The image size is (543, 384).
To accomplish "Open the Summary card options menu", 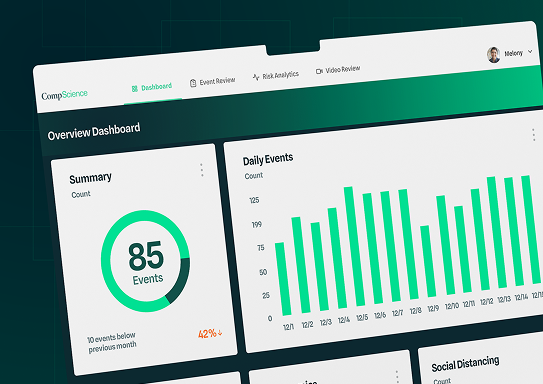I will tap(202, 170).
